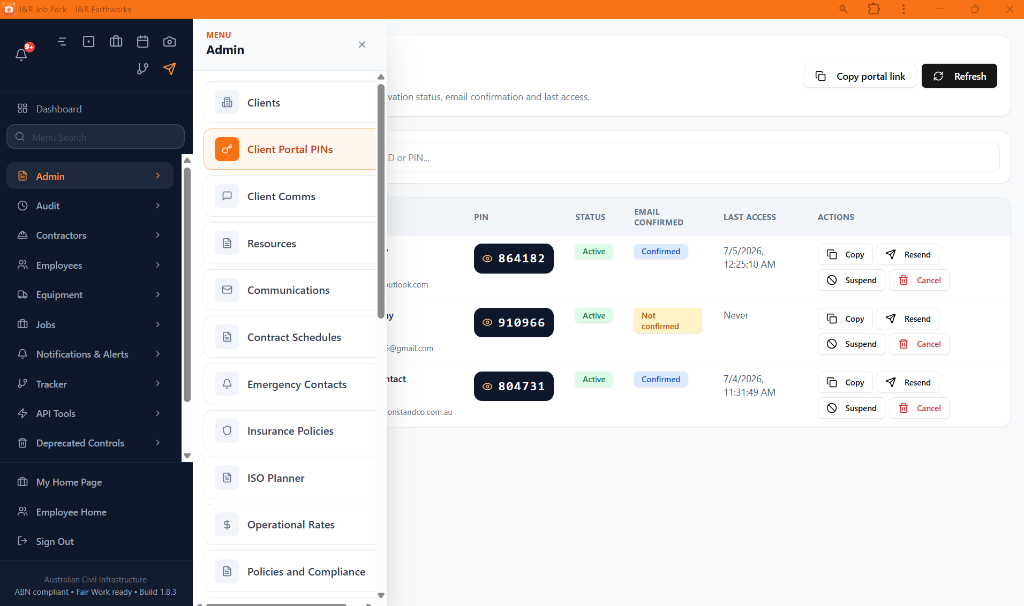Open the calendar icon in sidebar header
The width and height of the screenshot is (1024, 606).
pos(142,42)
